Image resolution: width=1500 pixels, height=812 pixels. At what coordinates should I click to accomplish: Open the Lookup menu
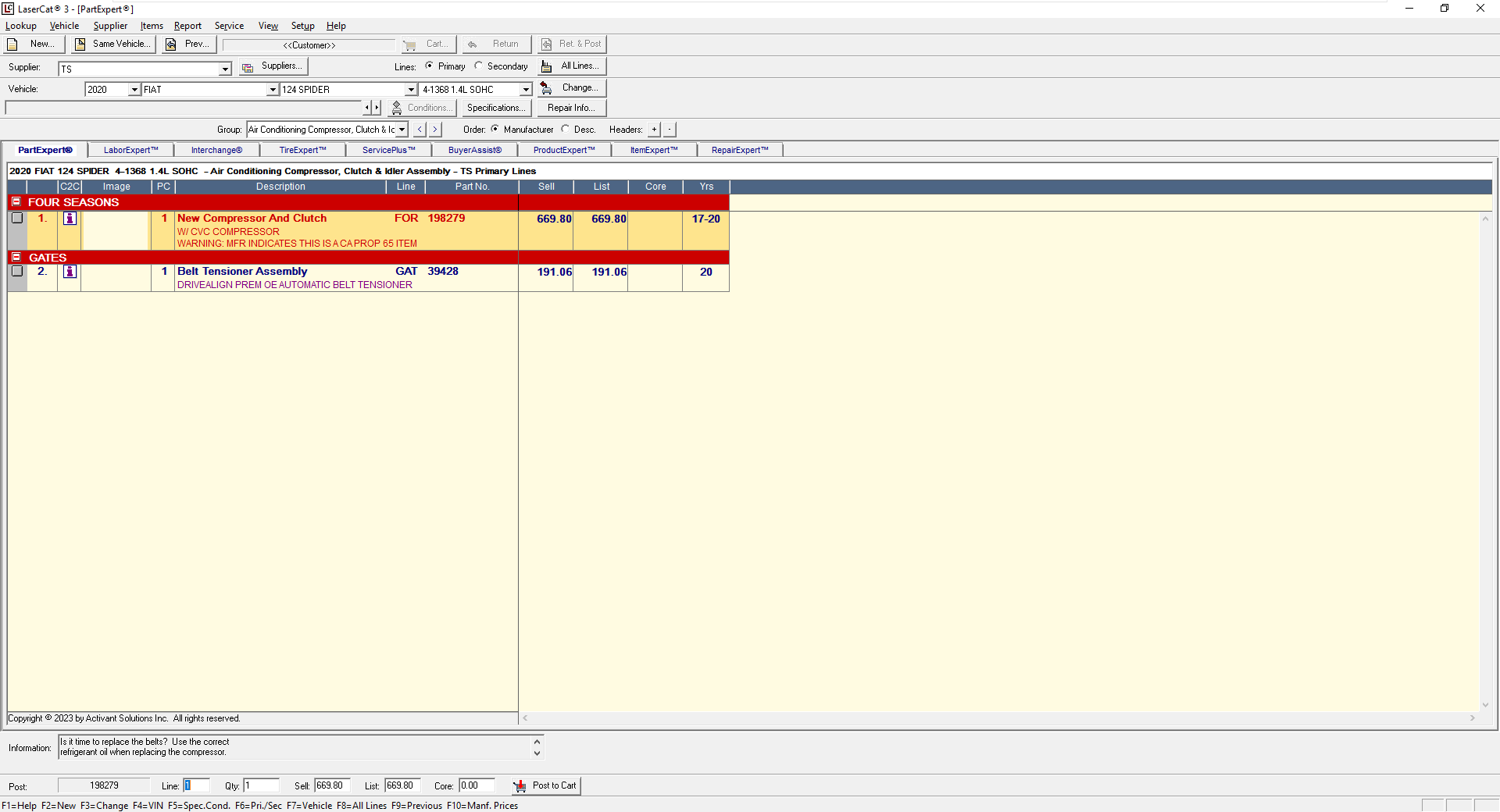click(21, 26)
